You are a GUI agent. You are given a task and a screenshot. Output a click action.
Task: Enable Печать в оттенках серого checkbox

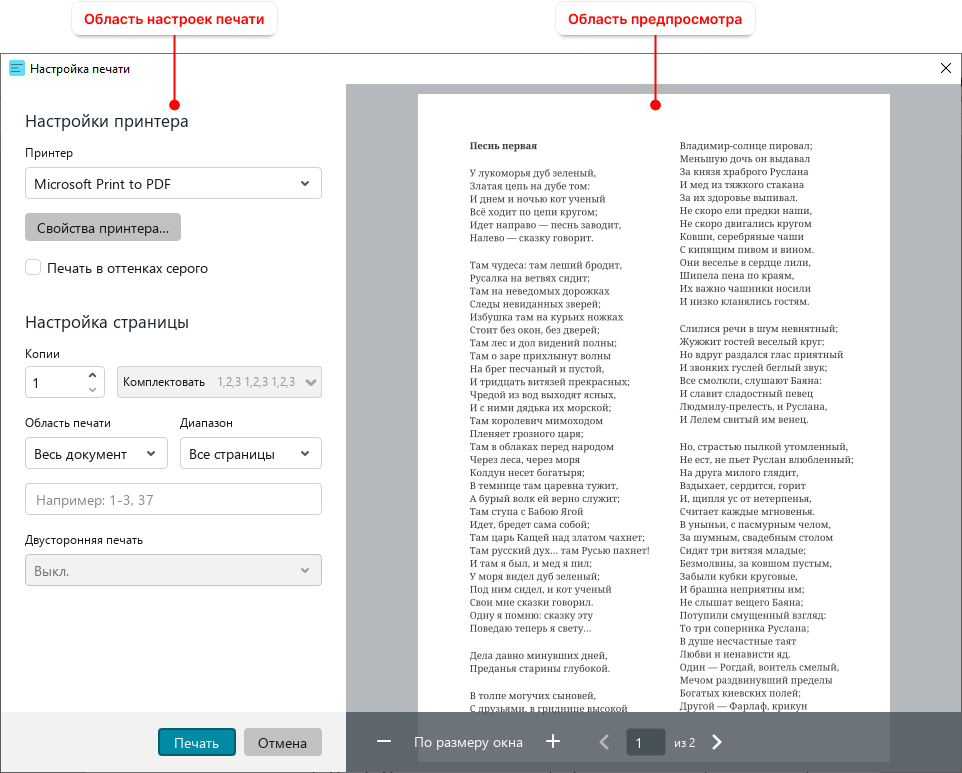pos(33,267)
